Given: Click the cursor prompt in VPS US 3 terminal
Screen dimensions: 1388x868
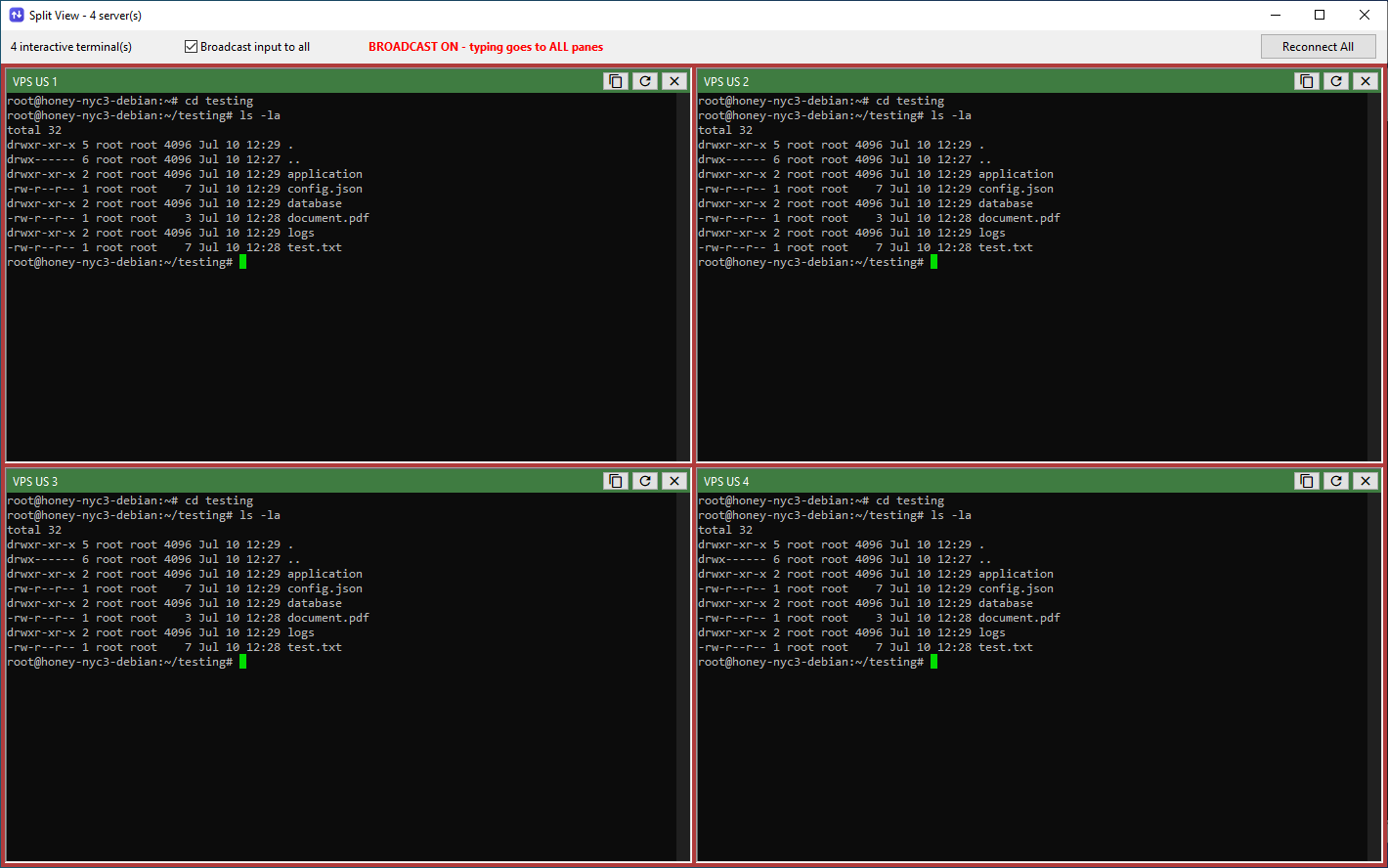Looking at the screenshot, I should tap(242, 662).
